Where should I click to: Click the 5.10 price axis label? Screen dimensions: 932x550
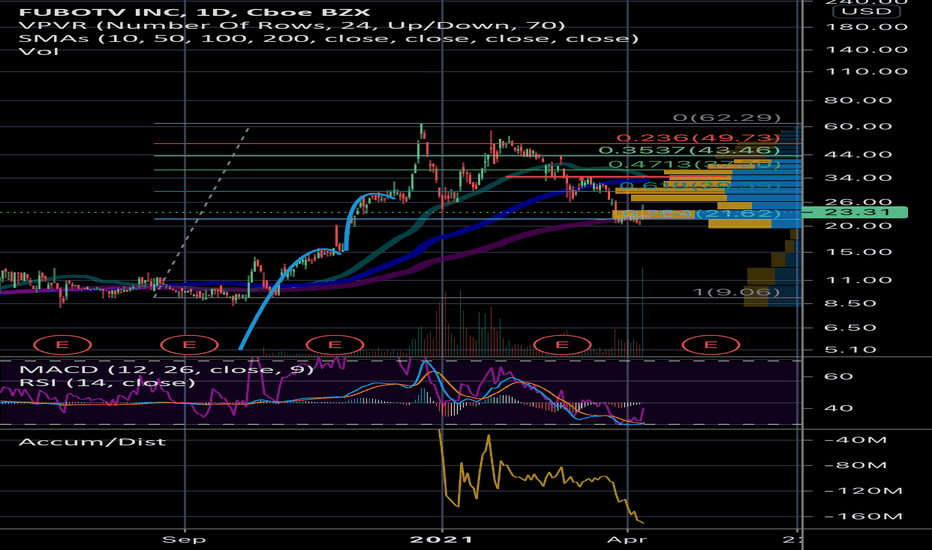click(x=850, y=350)
